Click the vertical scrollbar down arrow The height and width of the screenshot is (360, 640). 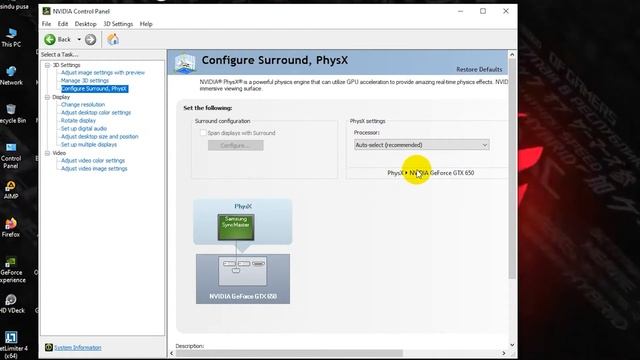pyautogui.click(x=512, y=345)
